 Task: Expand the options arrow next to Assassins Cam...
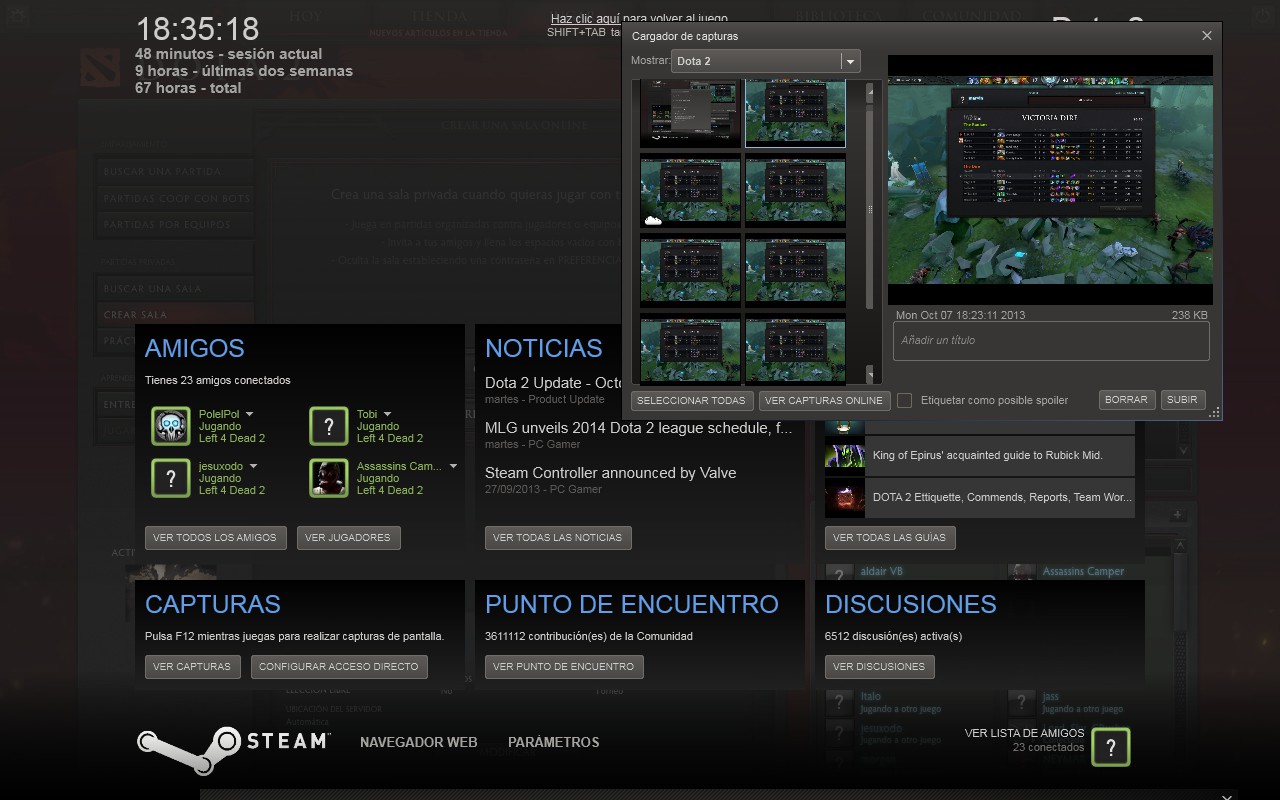pos(453,466)
